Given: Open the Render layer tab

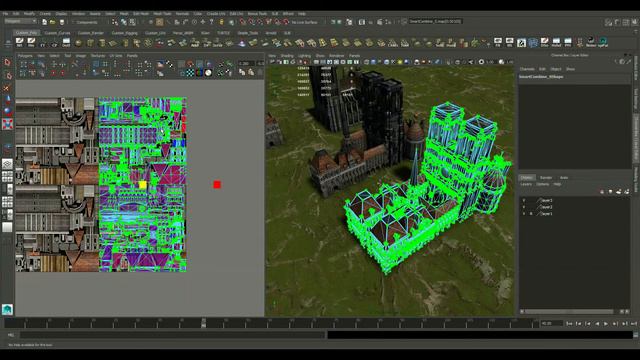Looking at the screenshot, I should pyautogui.click(x=546, y=178).
